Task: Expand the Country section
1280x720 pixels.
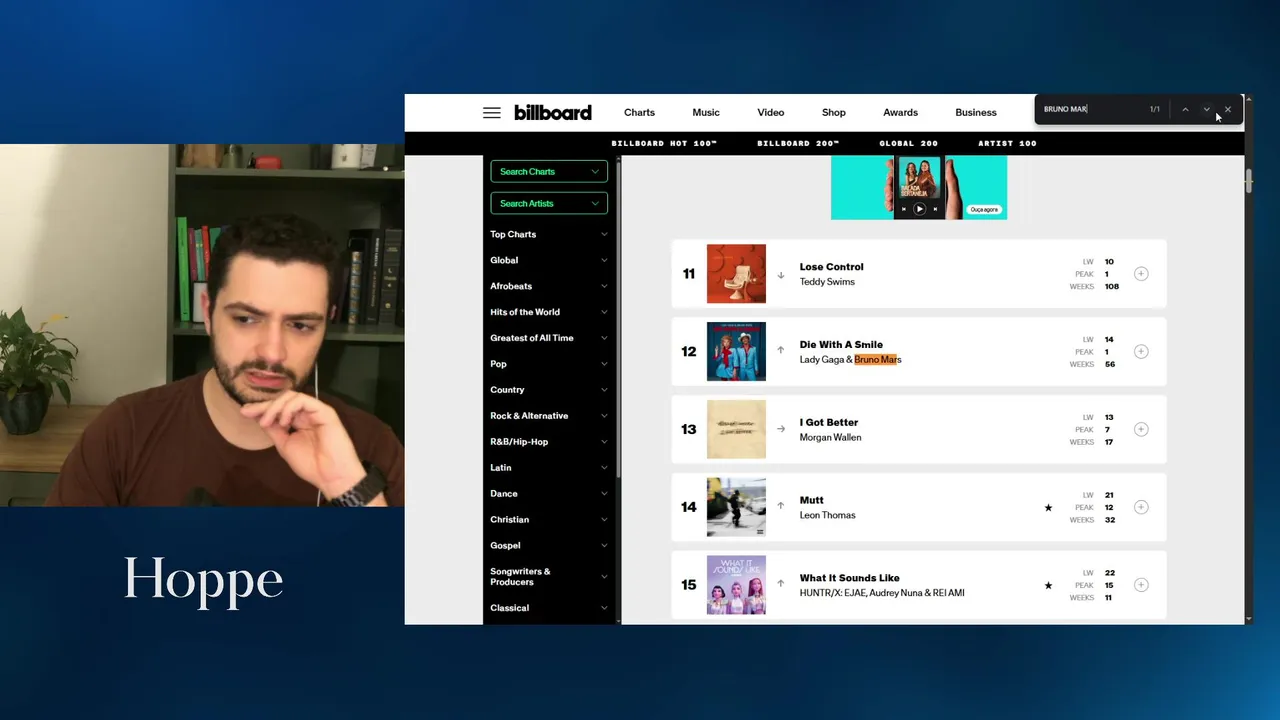Action: (x=549, y=390)
